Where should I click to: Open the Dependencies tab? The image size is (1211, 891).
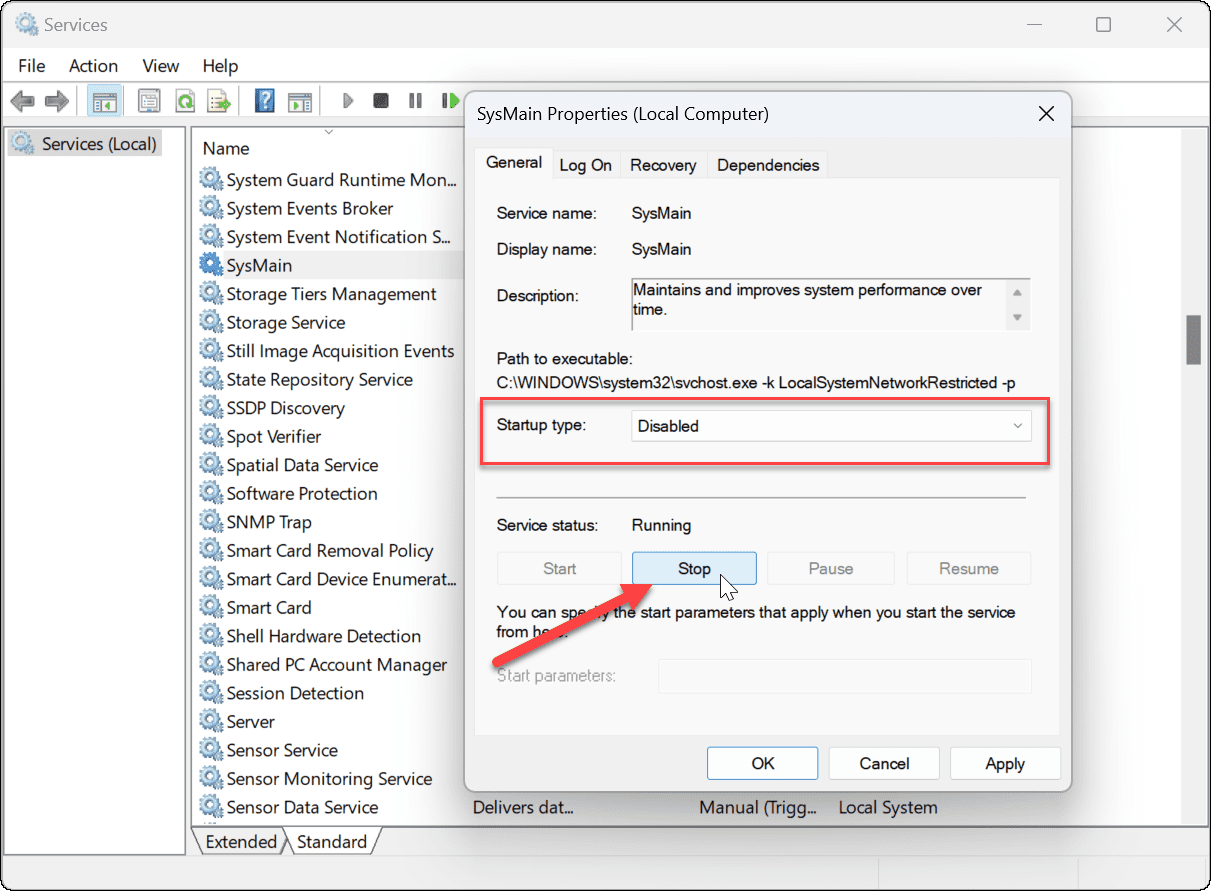(767, 164)
